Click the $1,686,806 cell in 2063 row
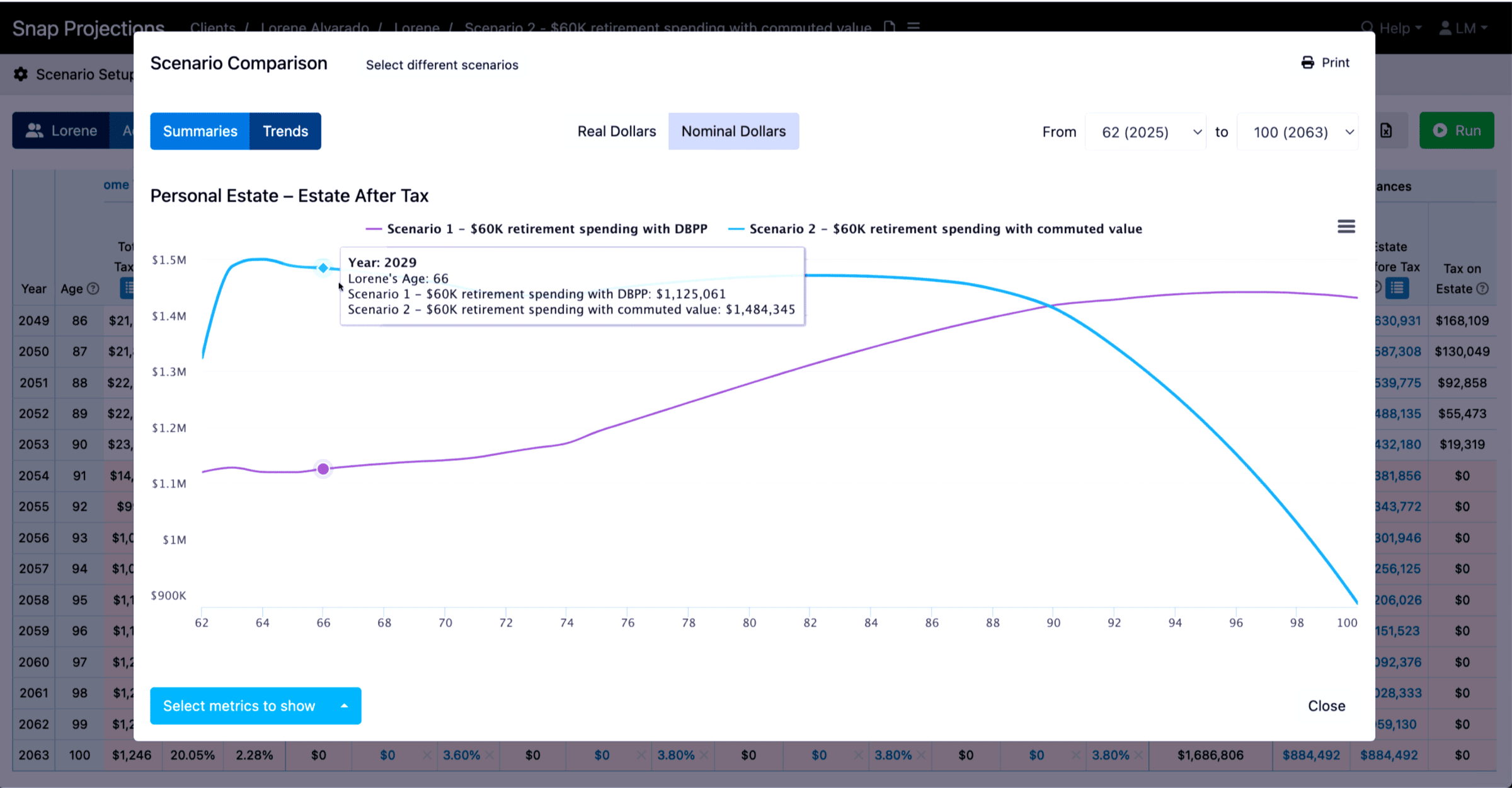1512x788 pixels. 1211,755
